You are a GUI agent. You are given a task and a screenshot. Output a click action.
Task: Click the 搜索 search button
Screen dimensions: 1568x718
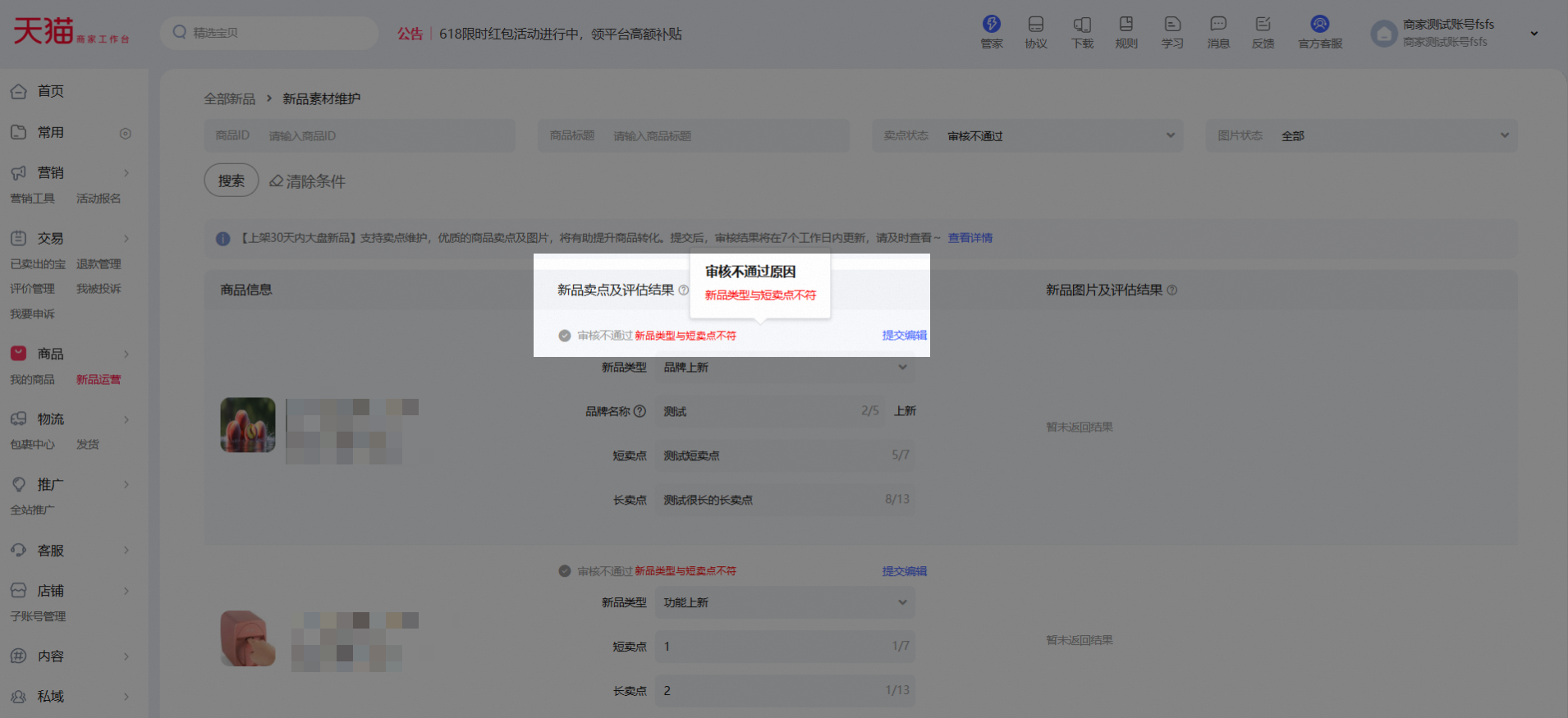232,181
